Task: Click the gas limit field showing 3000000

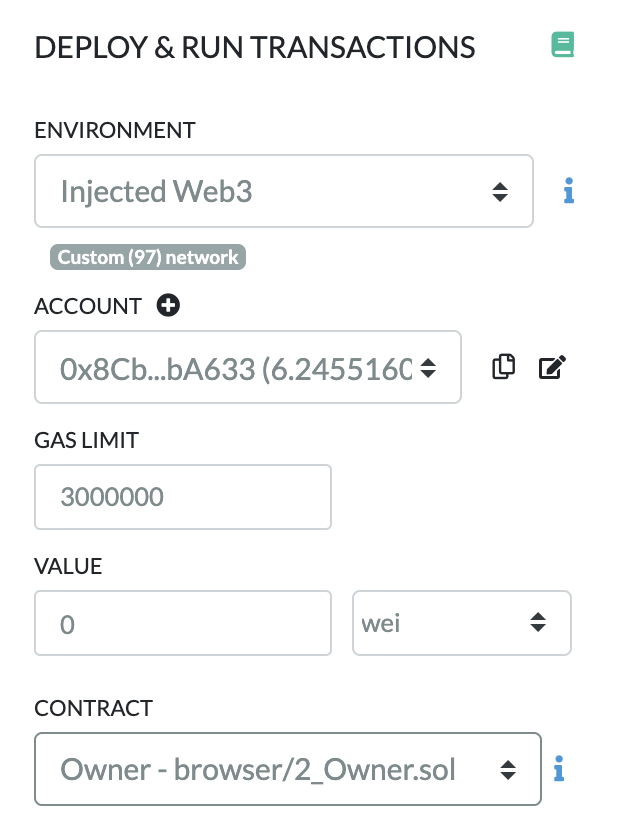Action: coord(182,496)
